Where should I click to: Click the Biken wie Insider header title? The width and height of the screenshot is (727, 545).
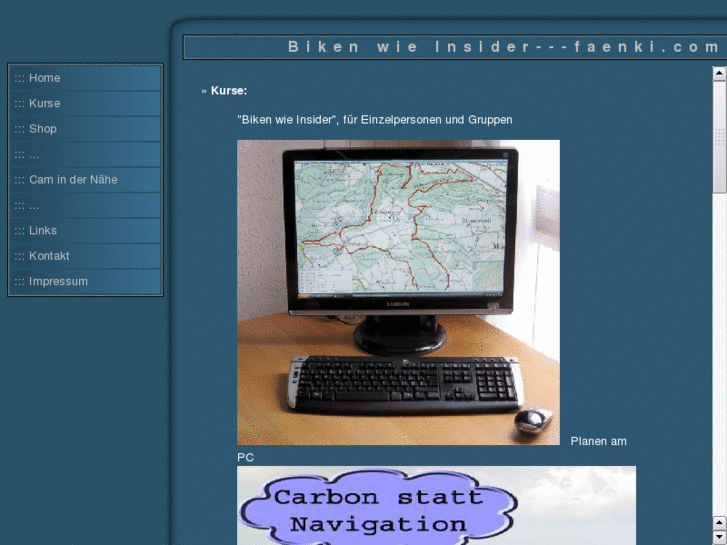(x=504, y=47)
